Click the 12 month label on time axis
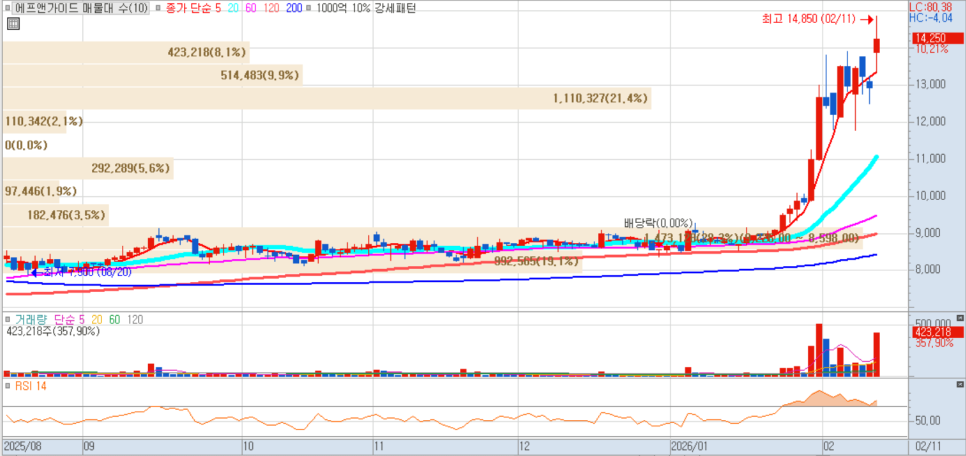966x456 pixels. click(x=524, y=446)
